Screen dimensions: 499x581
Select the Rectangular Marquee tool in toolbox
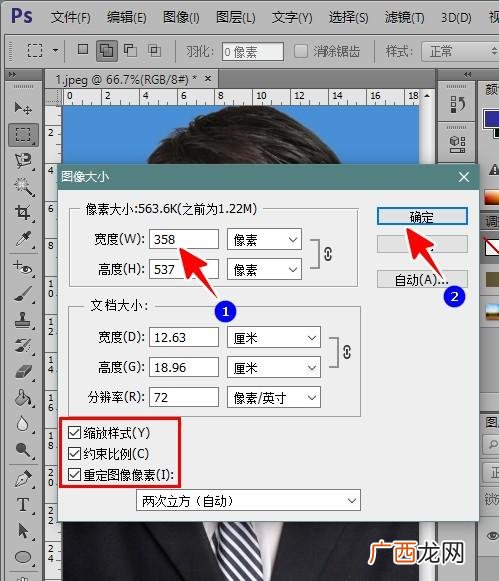[x=23, y=135]
